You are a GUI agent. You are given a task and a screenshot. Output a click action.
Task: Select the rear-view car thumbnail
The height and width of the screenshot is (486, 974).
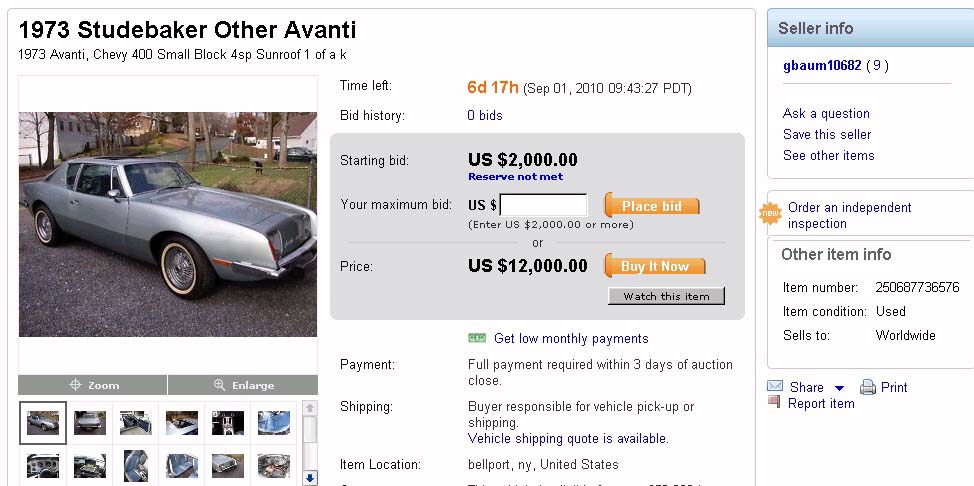[x=89, y=422]
